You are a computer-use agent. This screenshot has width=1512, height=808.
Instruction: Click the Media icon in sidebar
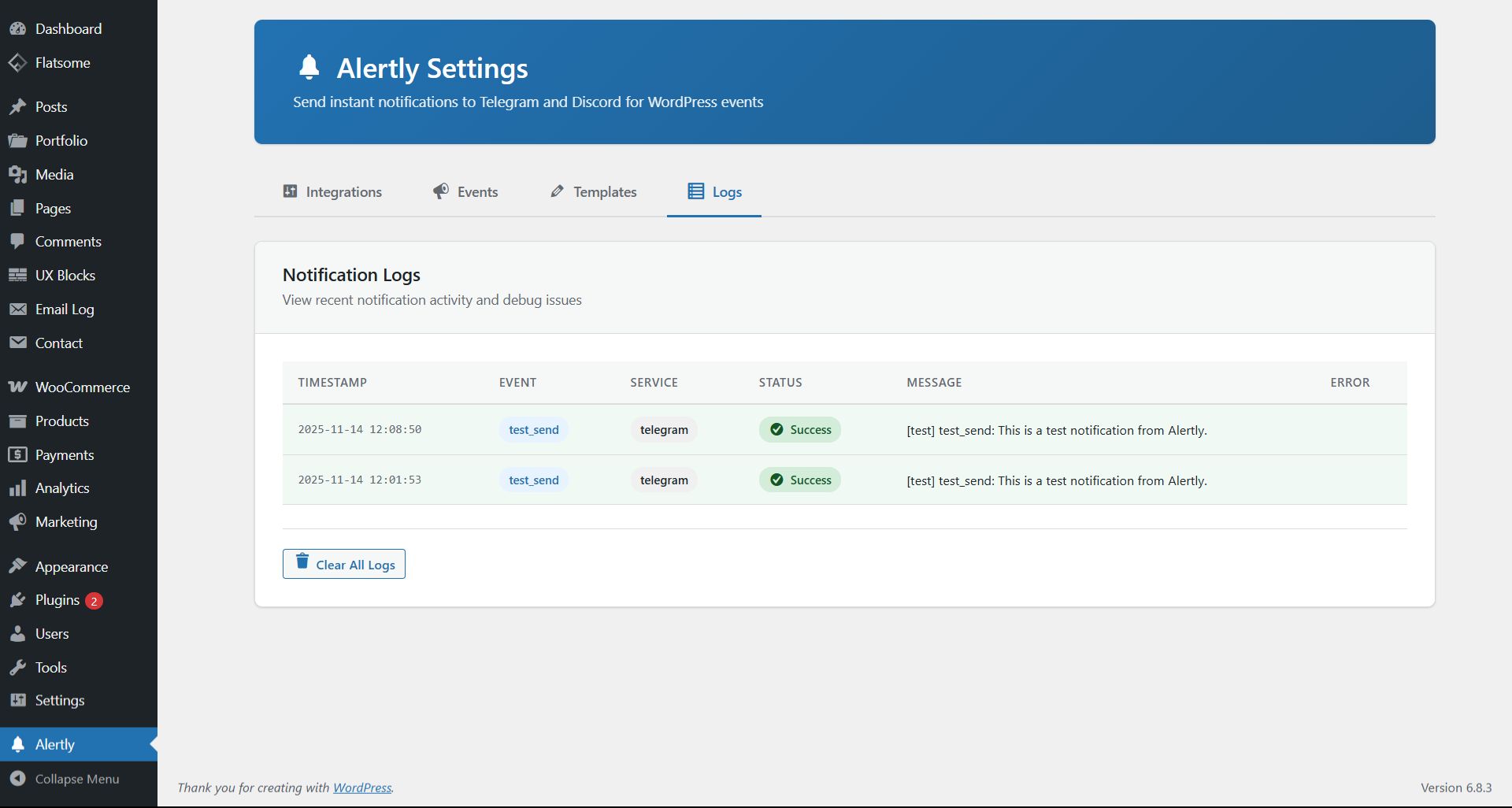(x=17, y=175)
